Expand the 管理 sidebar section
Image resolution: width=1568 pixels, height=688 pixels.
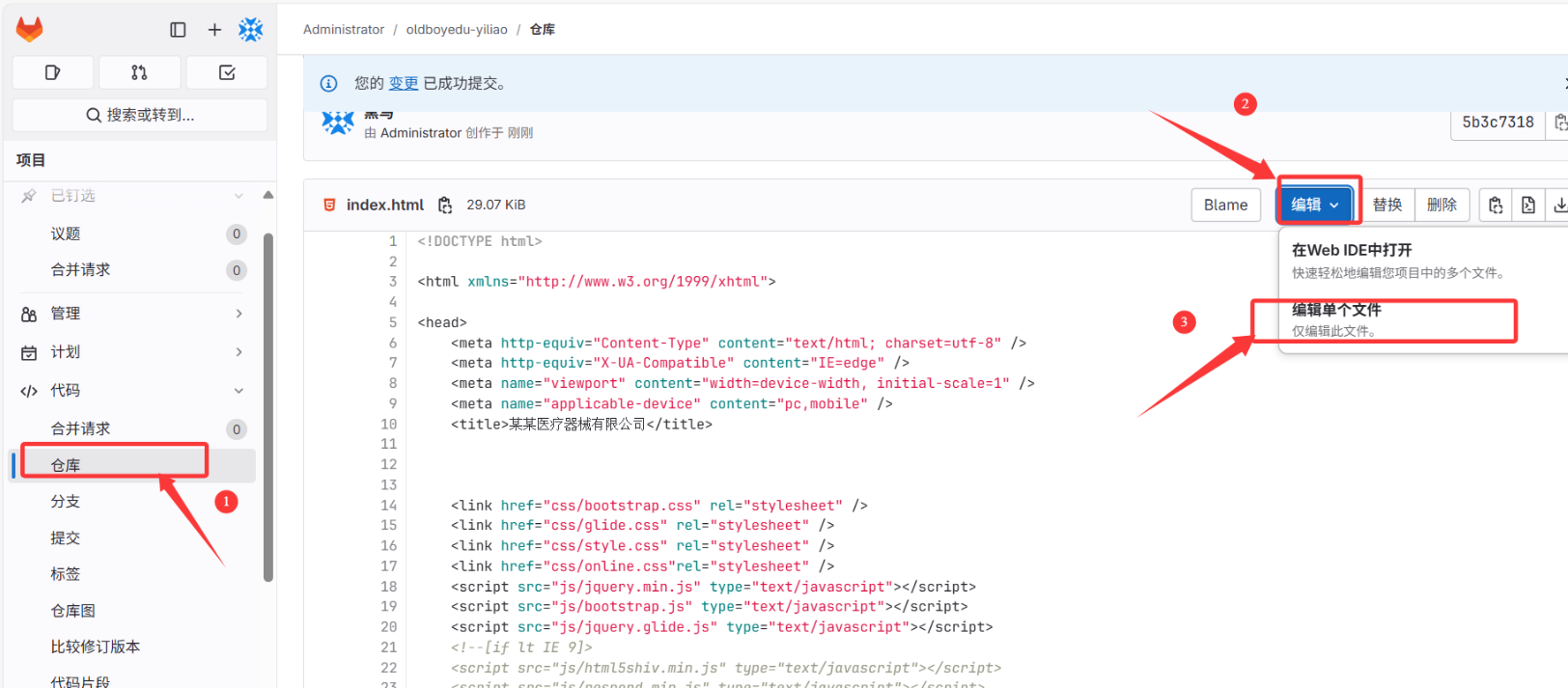(131, 314)
